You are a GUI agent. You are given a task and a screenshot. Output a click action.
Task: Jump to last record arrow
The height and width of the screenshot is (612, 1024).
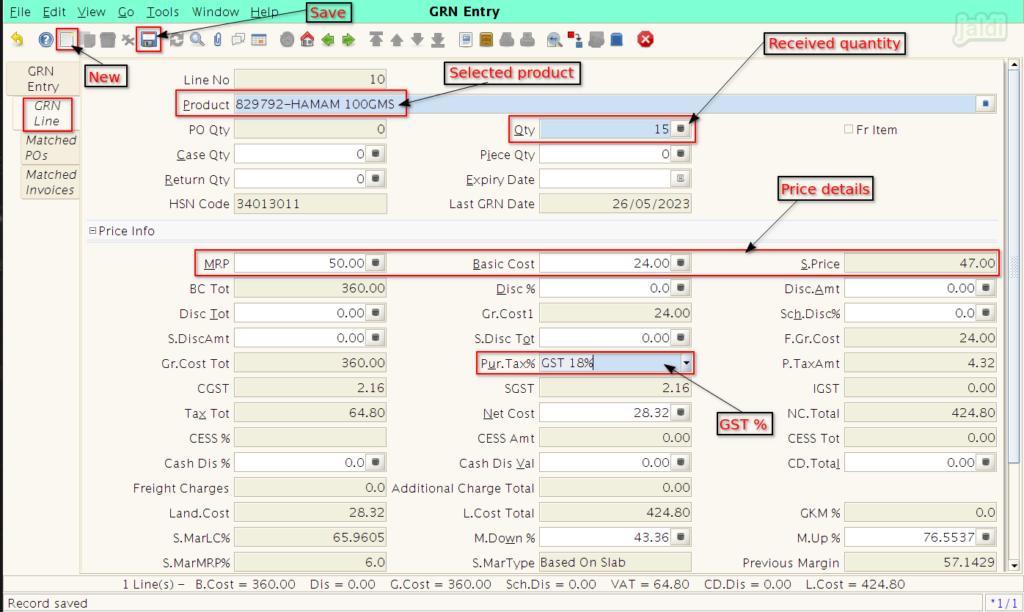438,40
